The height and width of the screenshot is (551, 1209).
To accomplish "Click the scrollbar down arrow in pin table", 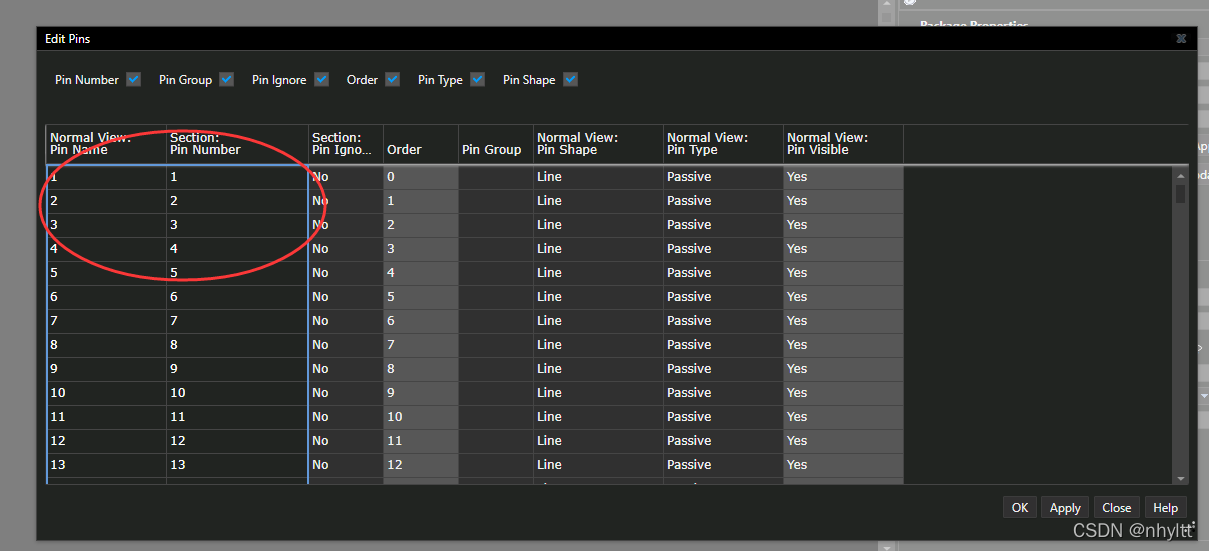I will pyautogui.click(x=1181, y=479).
